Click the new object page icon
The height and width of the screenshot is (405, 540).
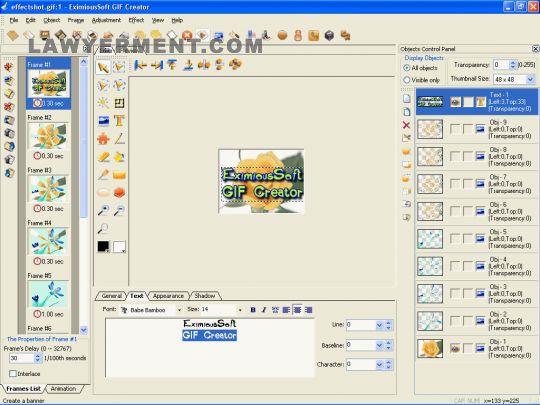[407, 98]
